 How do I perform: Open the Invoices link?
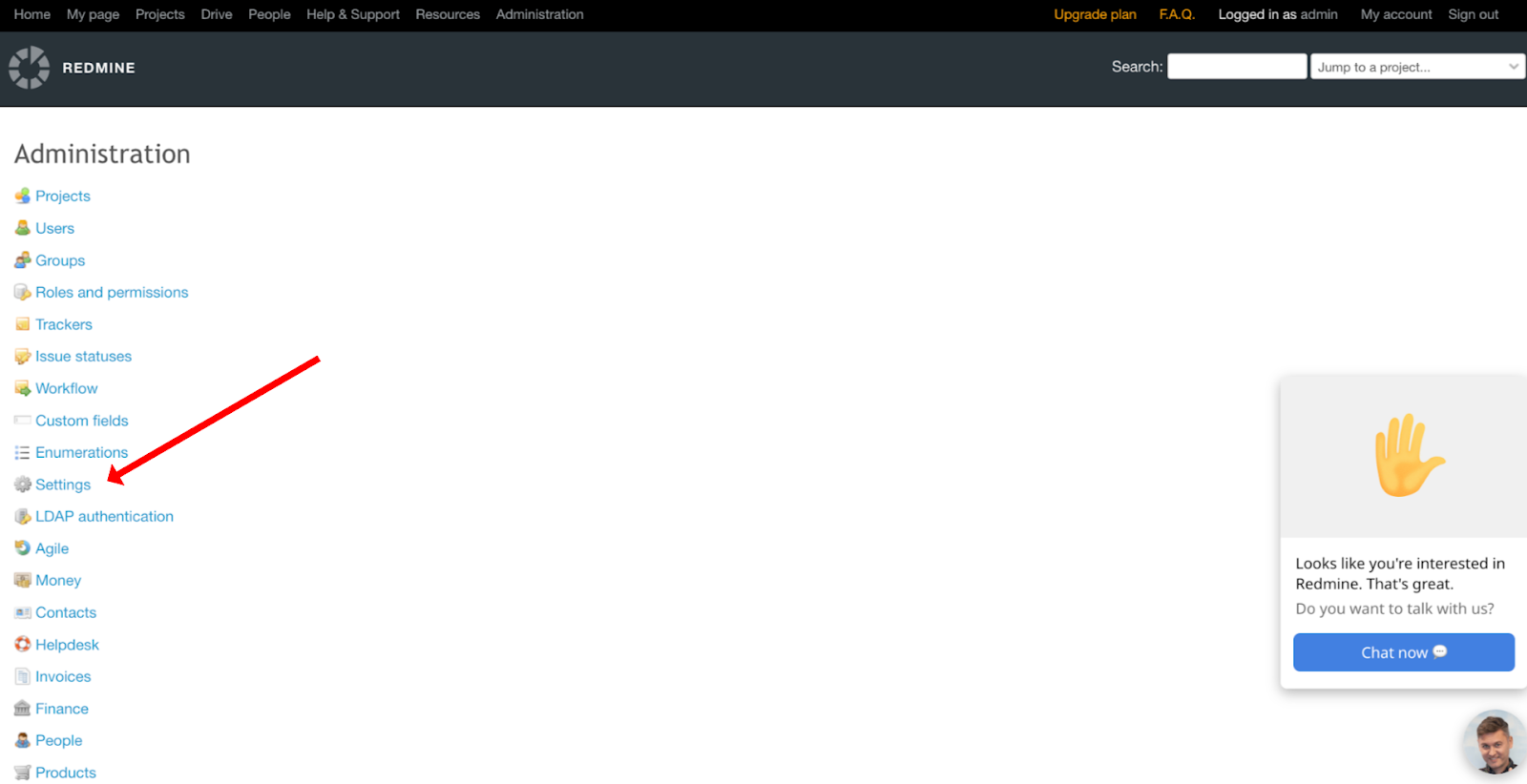[x=63, y=676]
